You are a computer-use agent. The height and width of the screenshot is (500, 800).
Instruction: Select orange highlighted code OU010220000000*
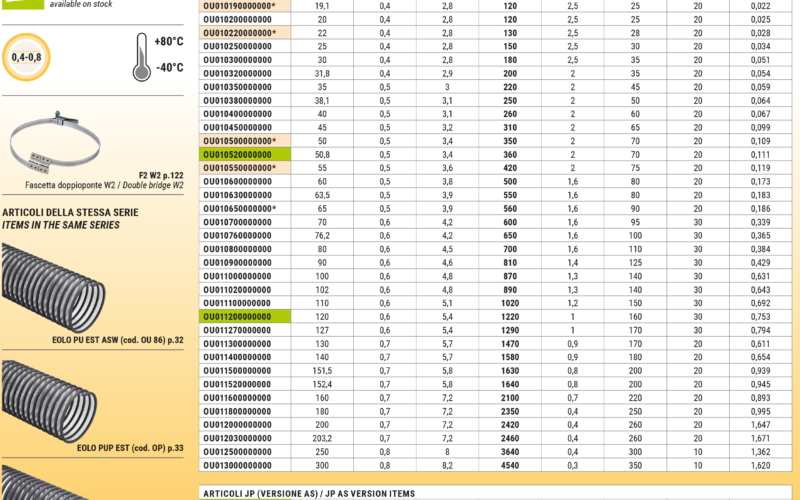[240, 33]
